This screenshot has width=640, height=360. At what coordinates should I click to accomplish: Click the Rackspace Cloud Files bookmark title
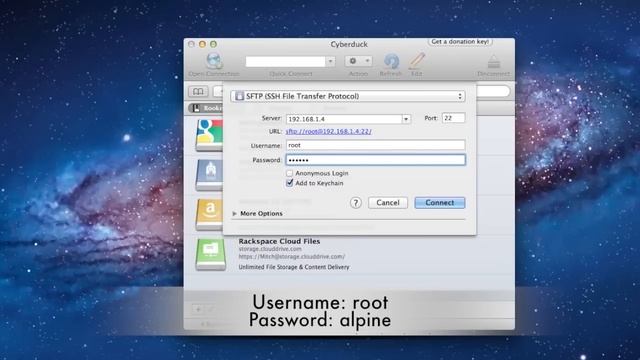279,241
